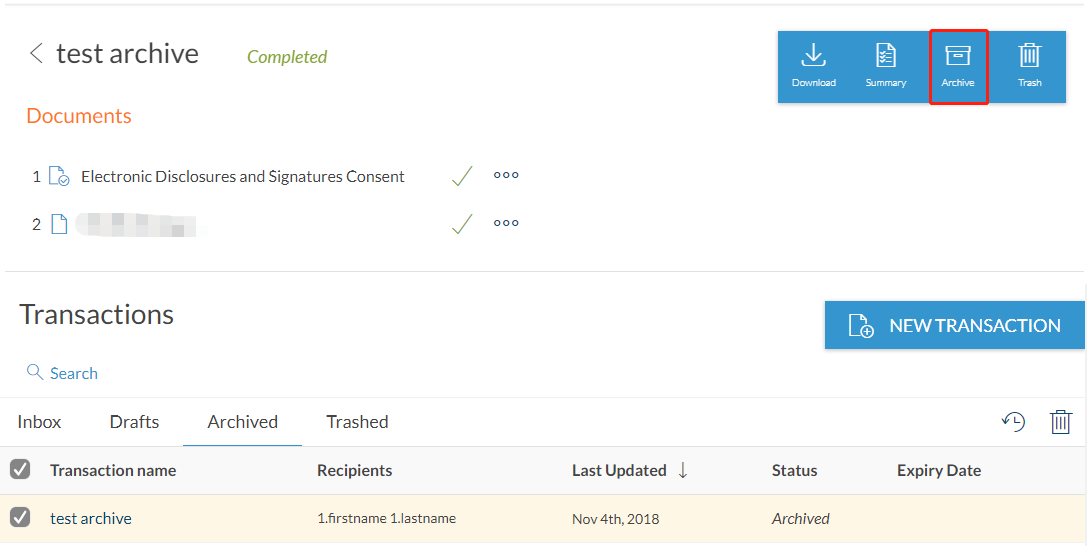Open the test archive transaction link
The width and height of the screenshot is (1092, 546).
click(x=91, y=518)
